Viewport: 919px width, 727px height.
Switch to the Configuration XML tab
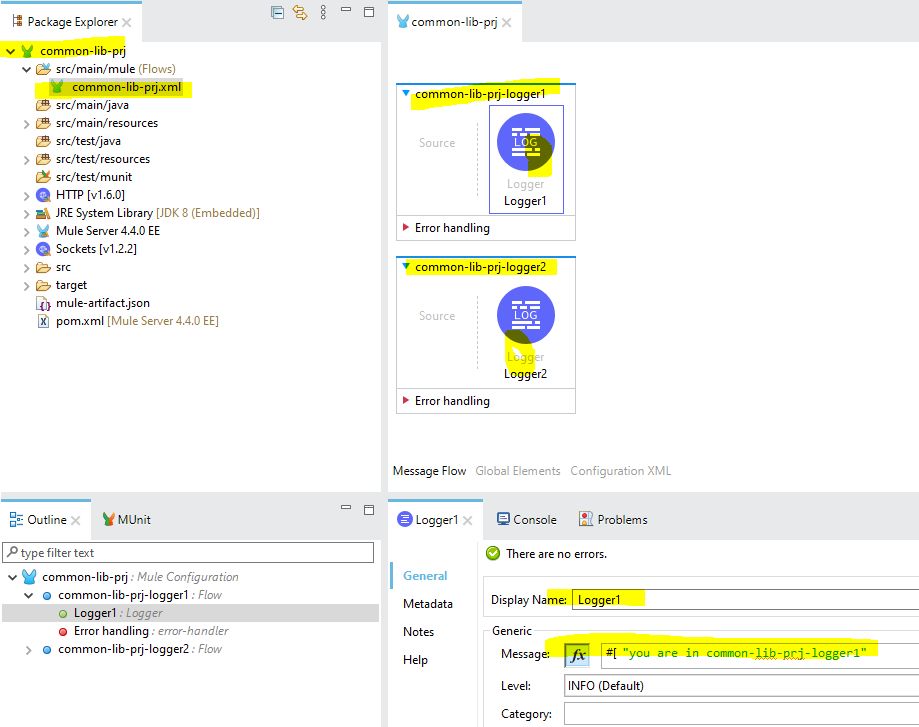pyautogui.click(x=620, y=471)
